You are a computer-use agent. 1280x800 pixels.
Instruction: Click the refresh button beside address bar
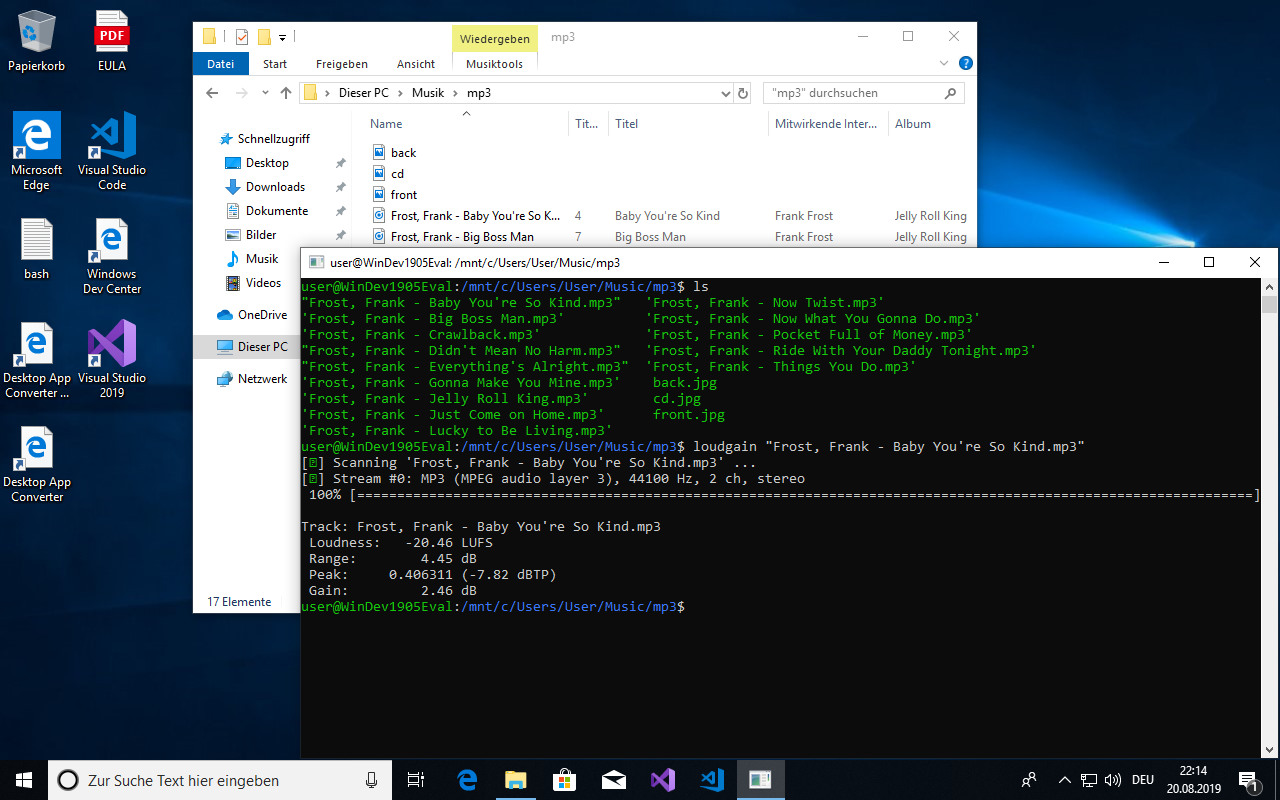click(743, 93)
